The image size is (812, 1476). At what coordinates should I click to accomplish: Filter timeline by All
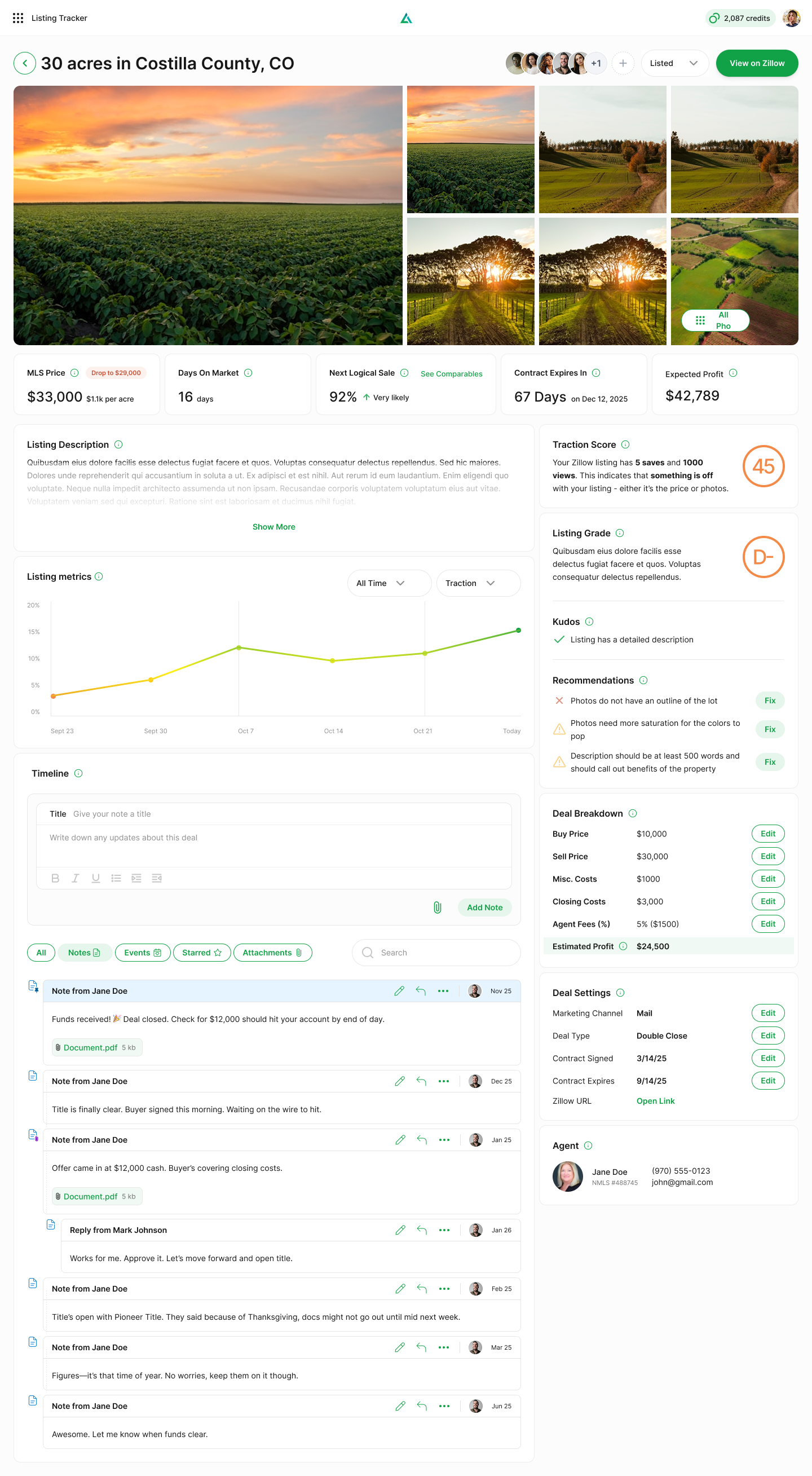point(41,953)
